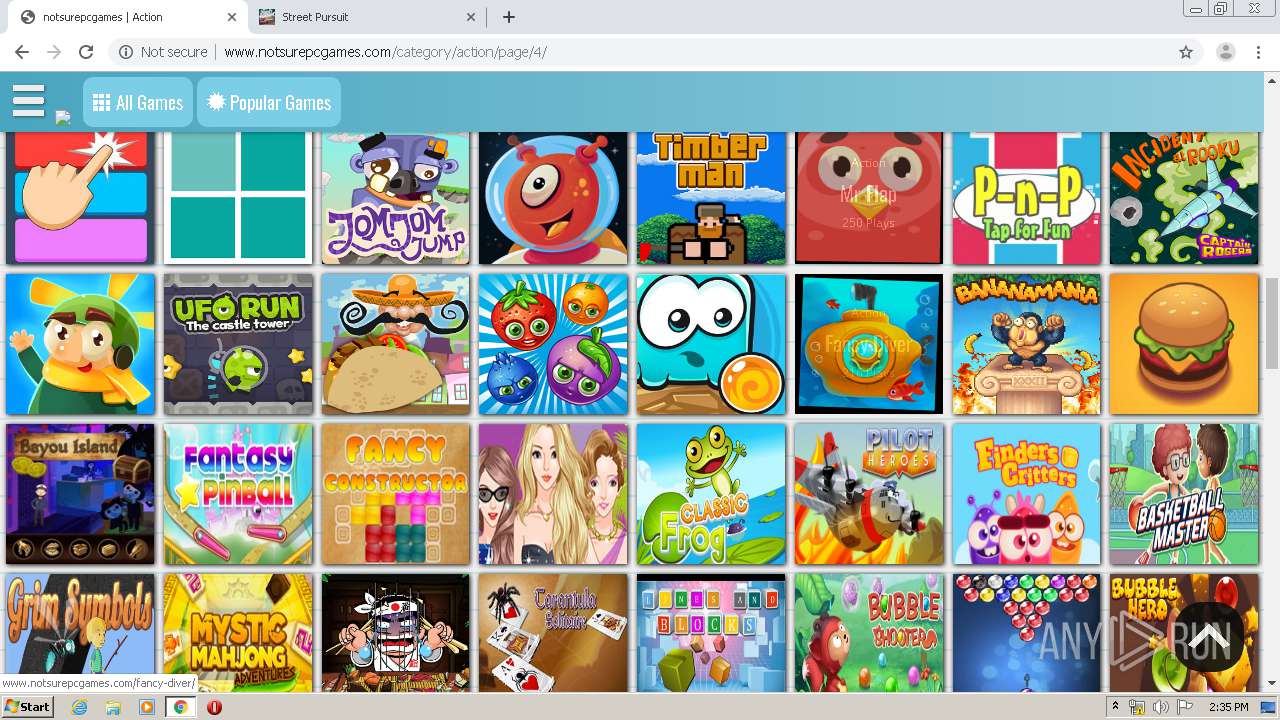Open the Basketball Master game thumbnail
The height and width of the screenshot is (720, 1280).
pos(1184,494)
